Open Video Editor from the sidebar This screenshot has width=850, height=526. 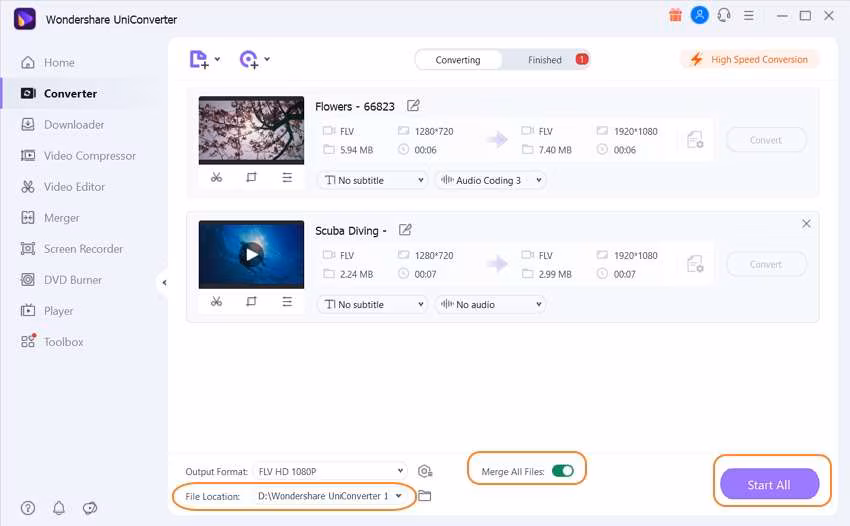point(74,187)
